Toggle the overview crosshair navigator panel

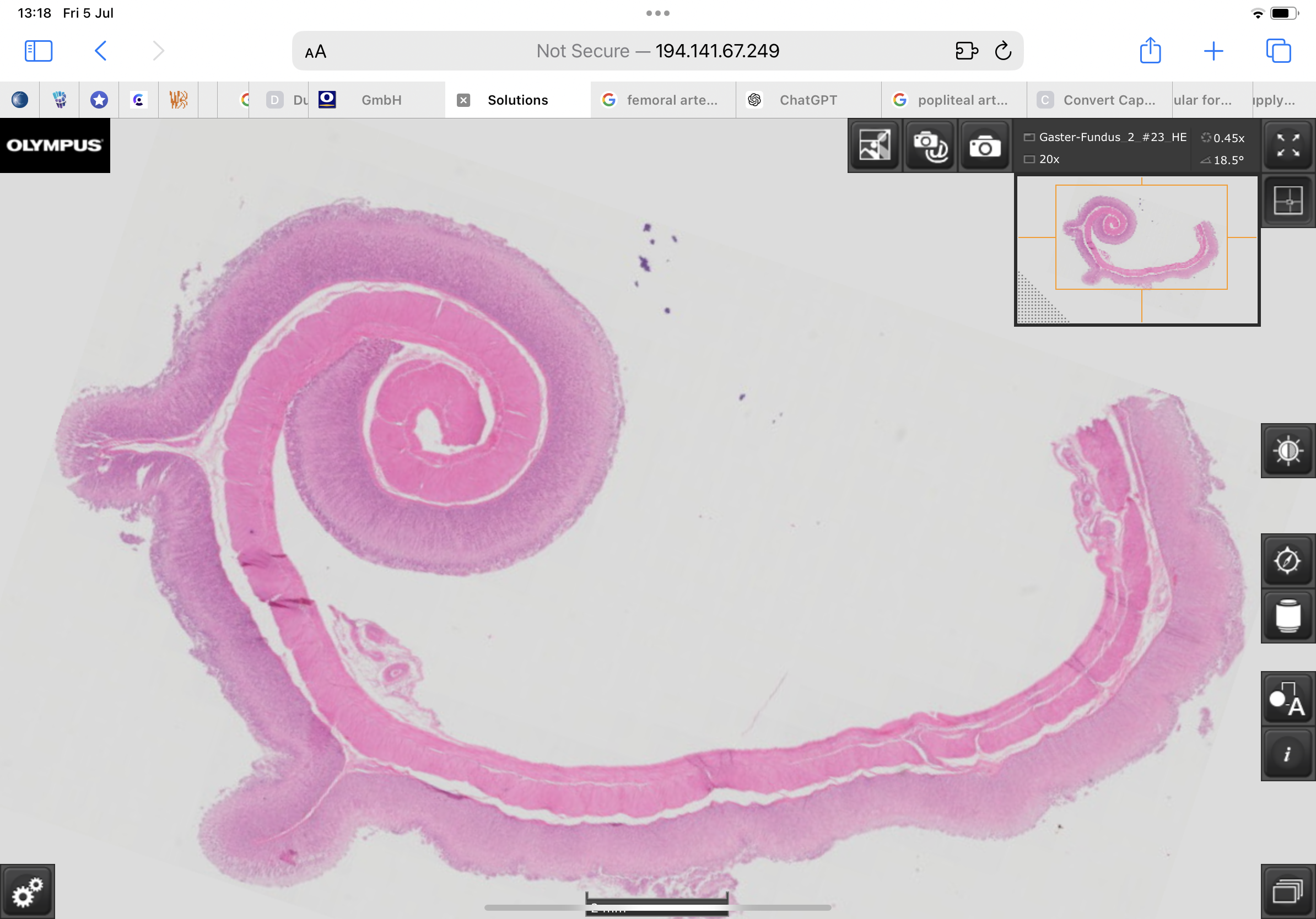tap(1287, 201)
